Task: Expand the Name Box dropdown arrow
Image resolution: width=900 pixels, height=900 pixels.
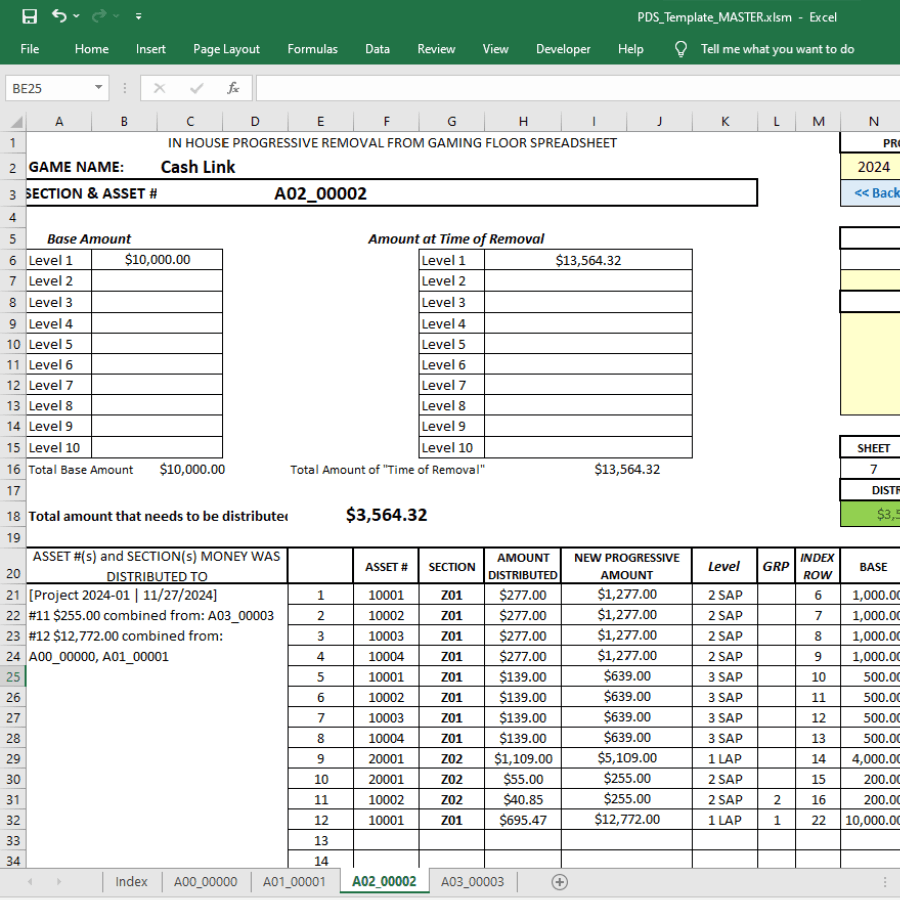Action: point(99,88)
